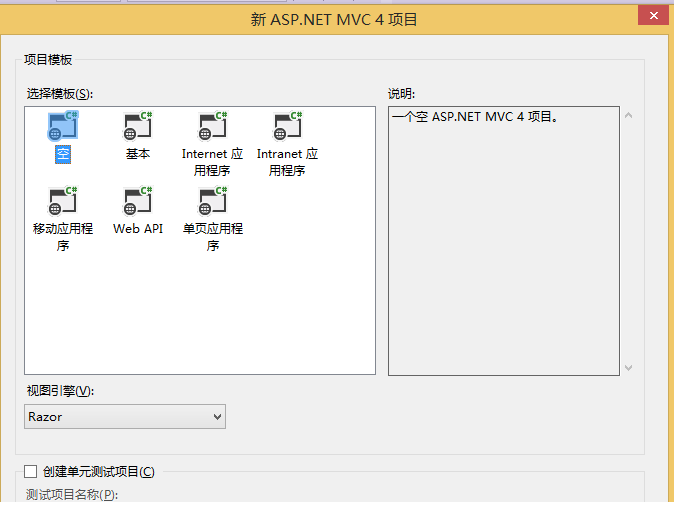Select the 基本 template icon

138,126
